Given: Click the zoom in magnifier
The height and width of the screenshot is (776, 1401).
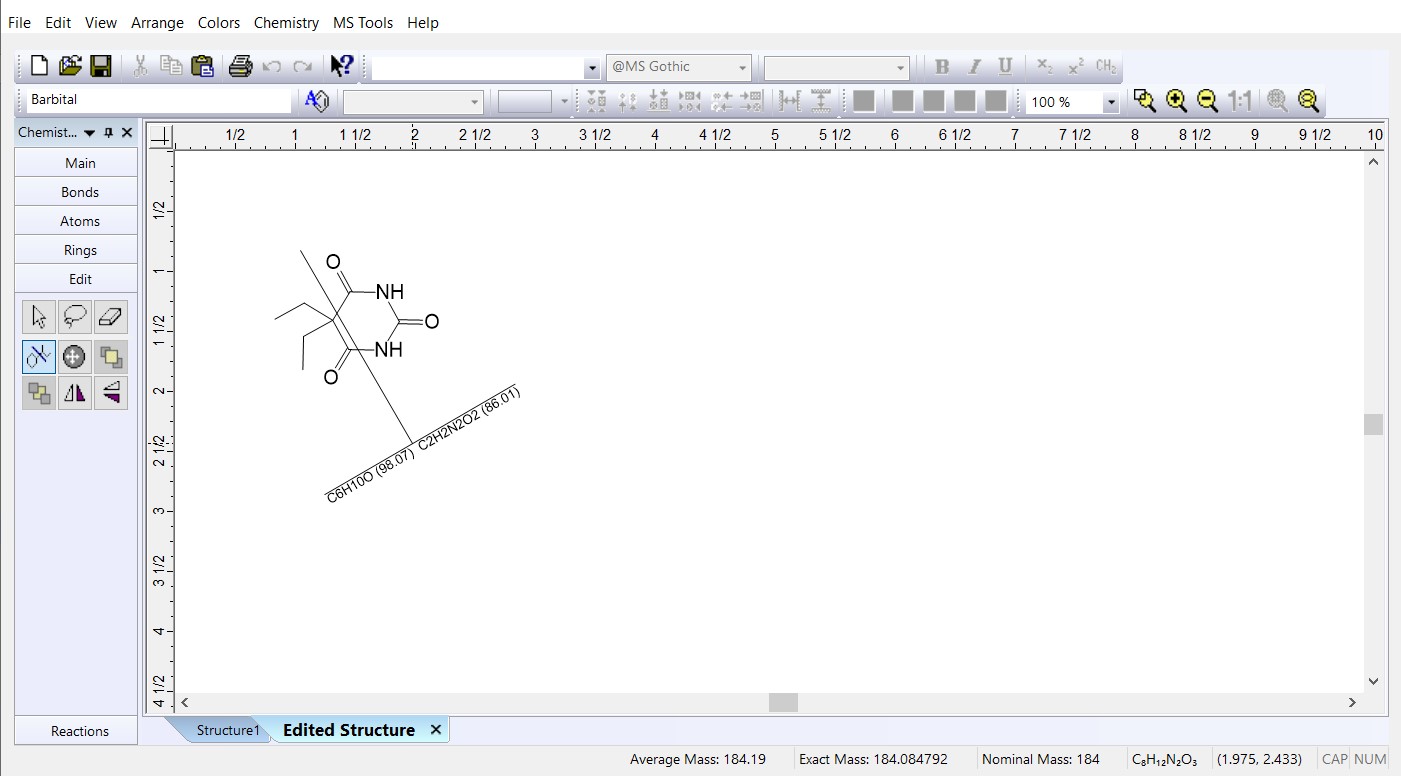Looking at the screenshot, I should (x=1176, y=101).
